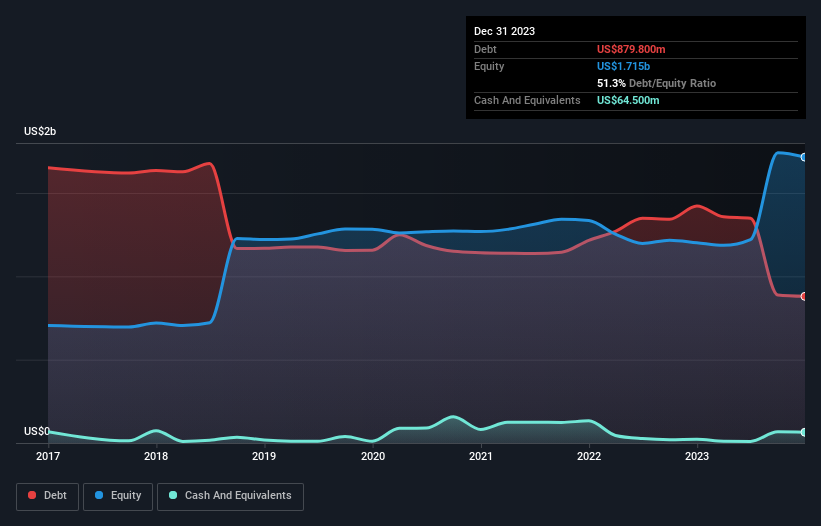Screen dimensions: 821x526
Task: Select the 2018 axis label
Action: pyautogui.click(x=156, y=456)
